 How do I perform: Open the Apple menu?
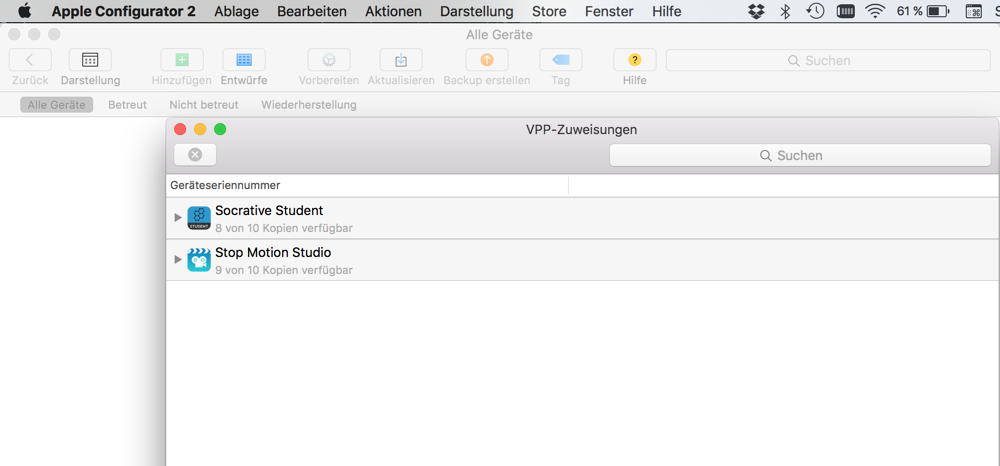pos(25,11)
